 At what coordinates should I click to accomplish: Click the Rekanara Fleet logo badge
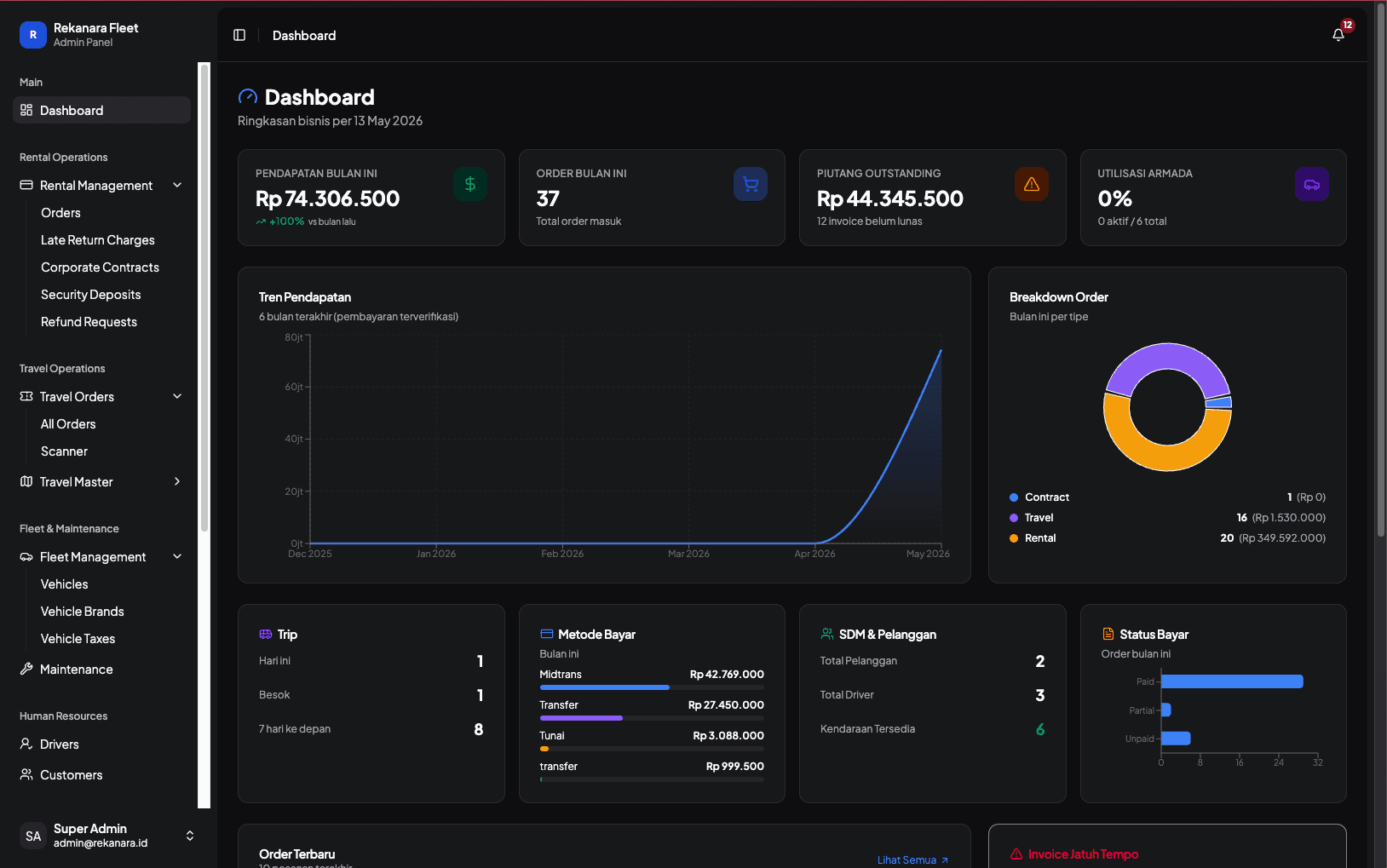(33, 35)
